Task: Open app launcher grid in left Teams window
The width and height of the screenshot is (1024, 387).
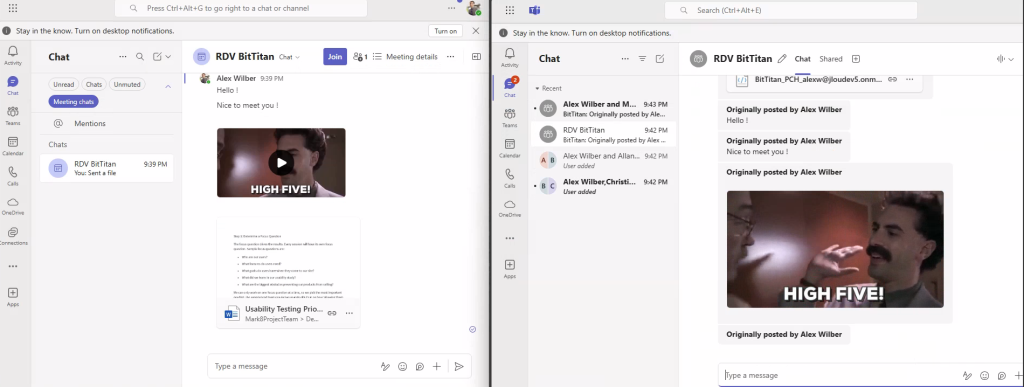Action: pyautogui.click(x=13, y=8)
